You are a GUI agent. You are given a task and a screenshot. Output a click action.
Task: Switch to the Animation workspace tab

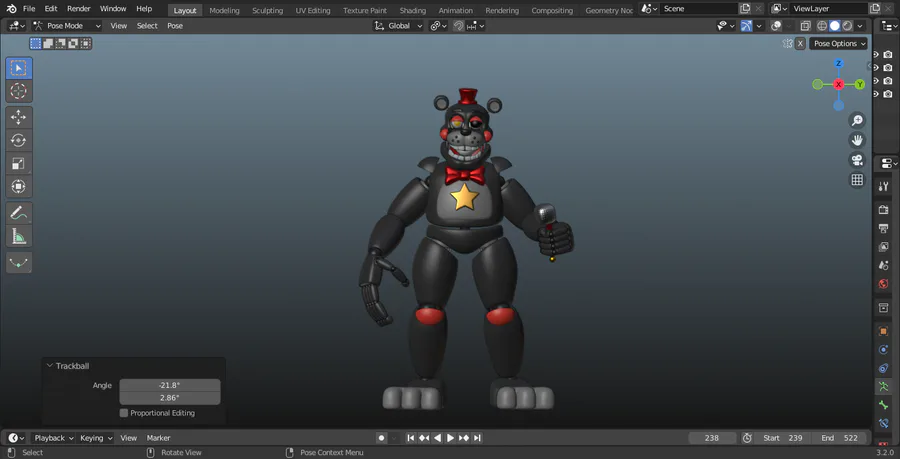pyautogui.click(x=456, y=10)
